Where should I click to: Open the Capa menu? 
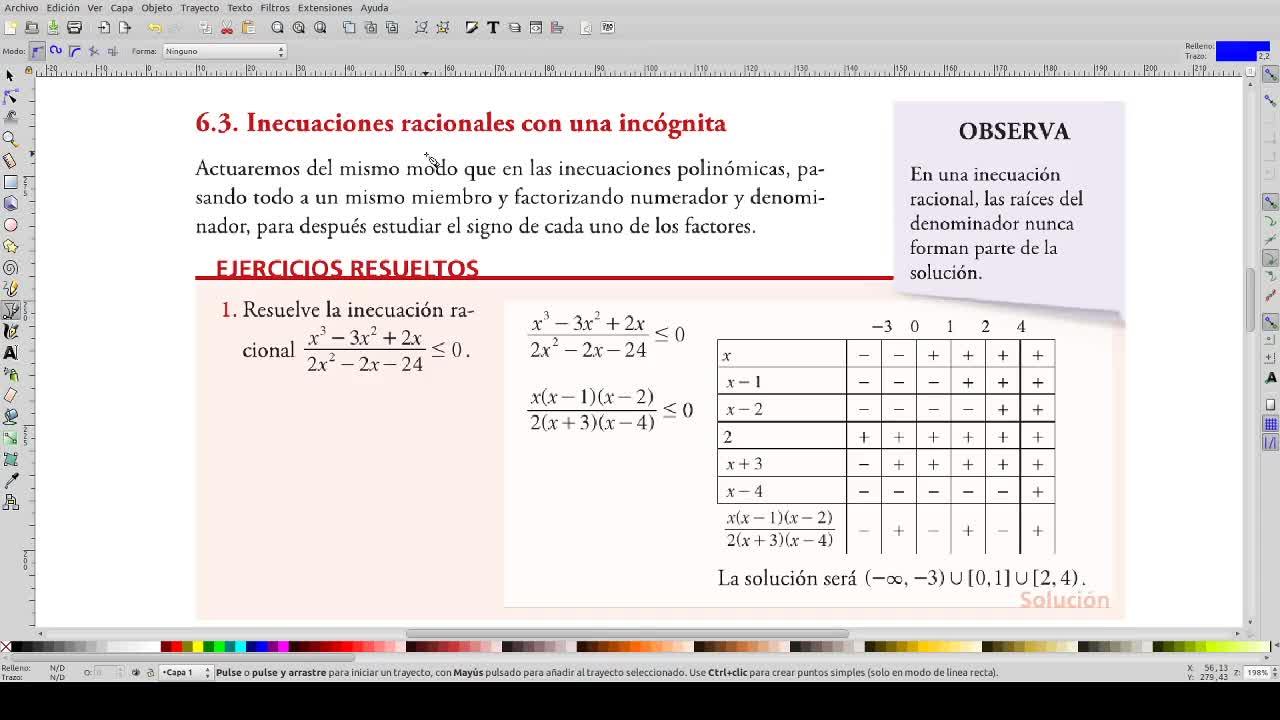pyautogui.click(x=122, y=8)
